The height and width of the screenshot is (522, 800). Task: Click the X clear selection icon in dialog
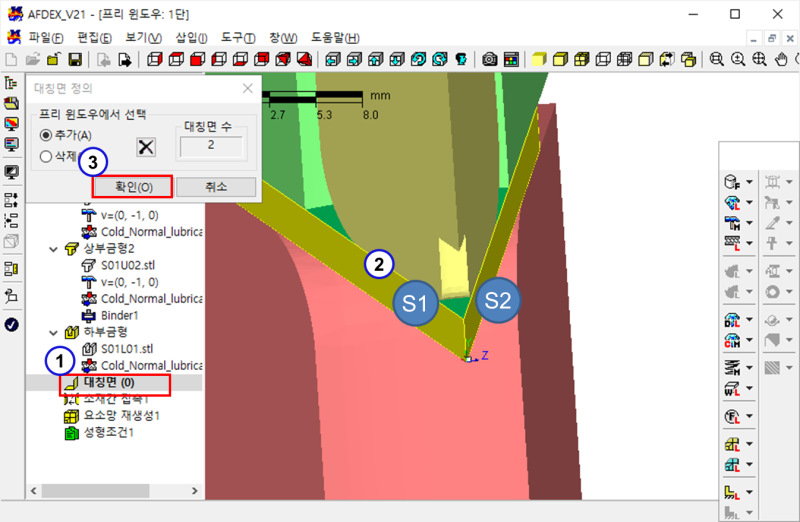click(x=146, y=146)
